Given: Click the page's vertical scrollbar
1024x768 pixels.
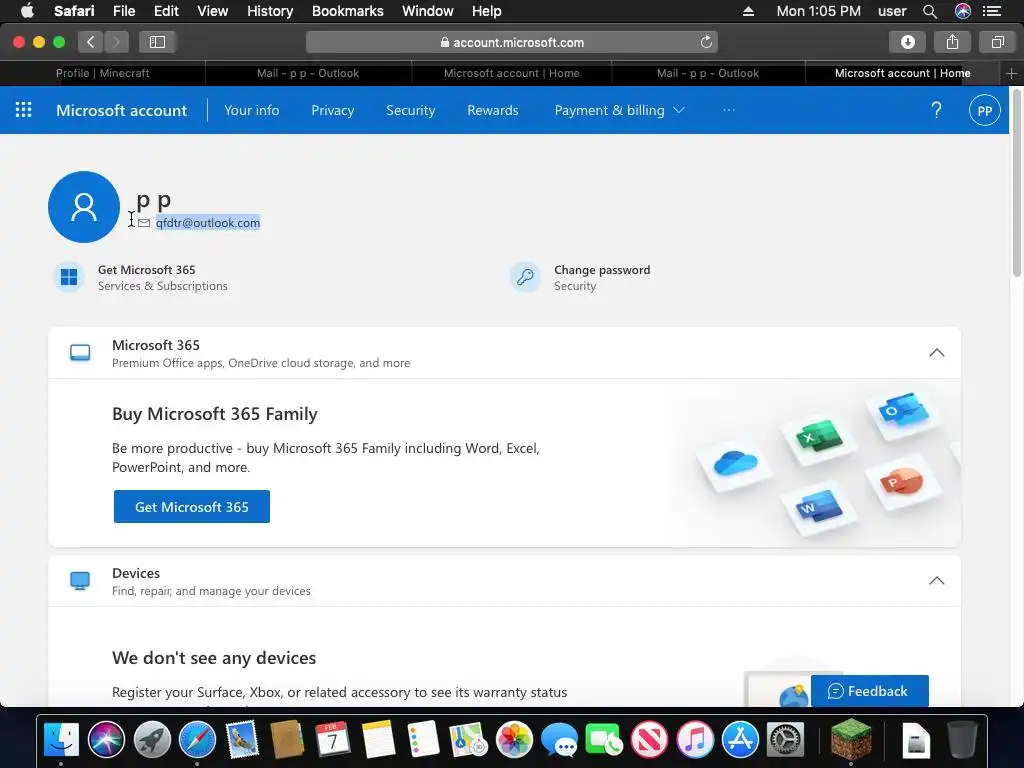Looking at the screenshot, I should [x=1016, y=185].
